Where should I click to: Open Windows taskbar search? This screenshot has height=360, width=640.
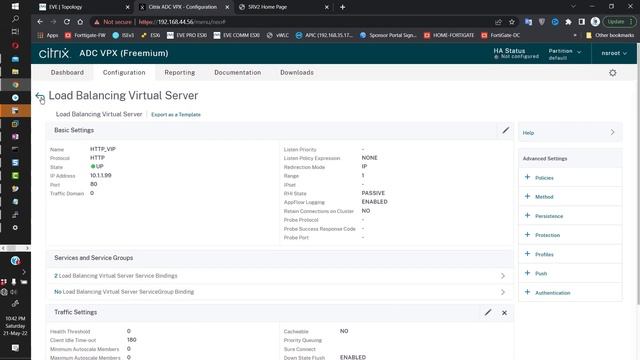coord(15,19)
